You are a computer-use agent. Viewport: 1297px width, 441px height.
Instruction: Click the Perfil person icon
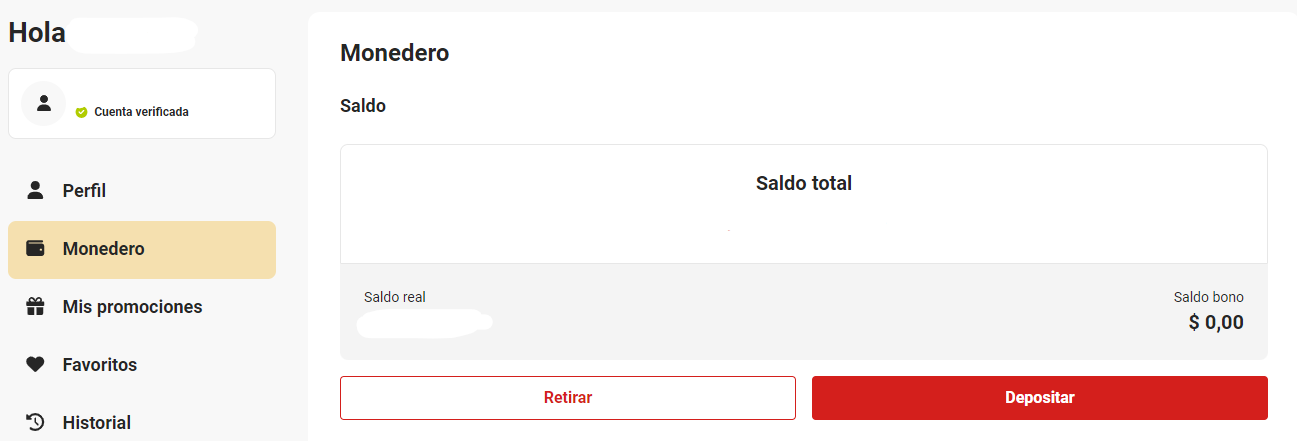coord(35,190)
